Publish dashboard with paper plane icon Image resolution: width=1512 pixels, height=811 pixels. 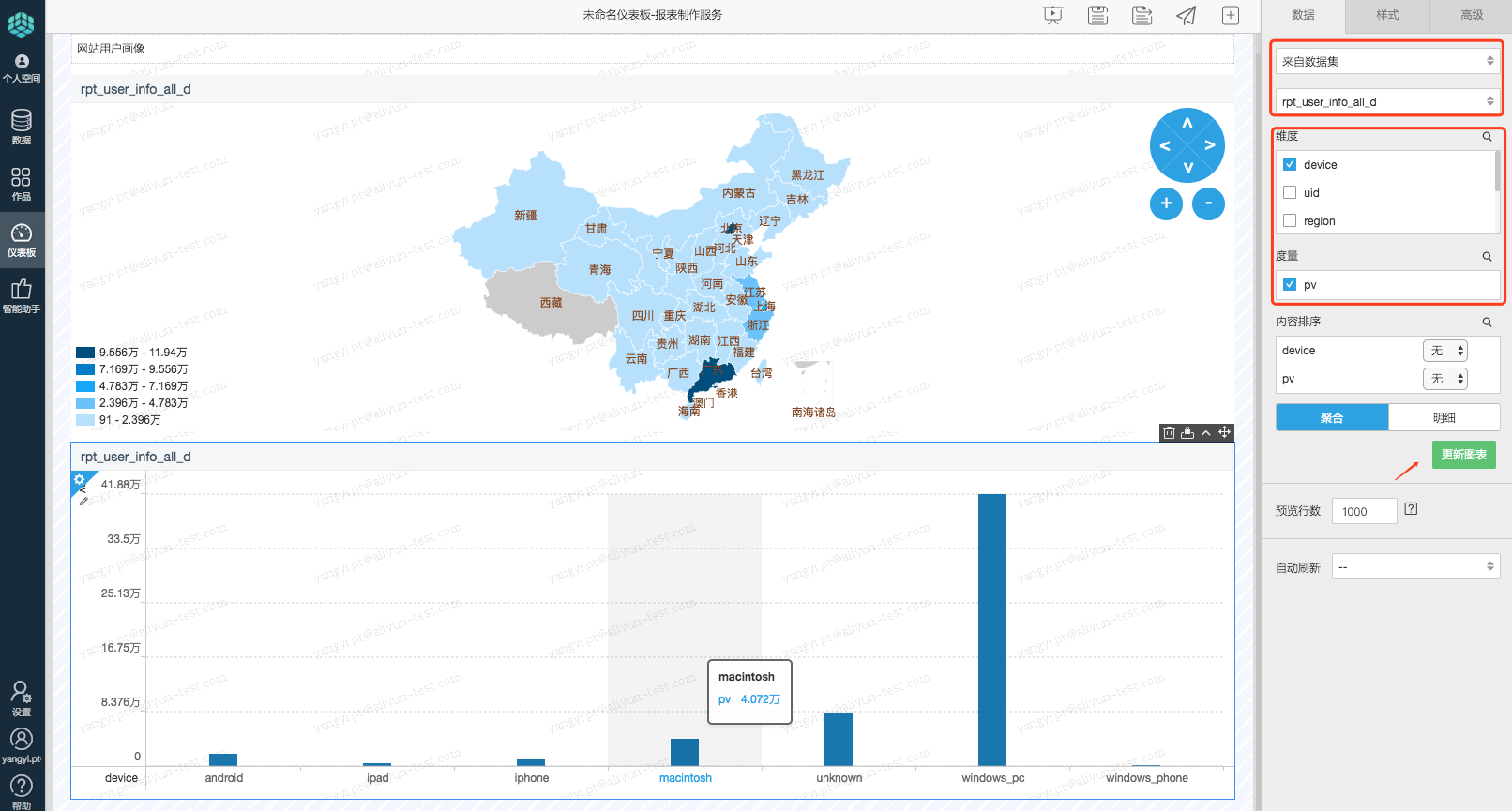[x=1187, y=15]
